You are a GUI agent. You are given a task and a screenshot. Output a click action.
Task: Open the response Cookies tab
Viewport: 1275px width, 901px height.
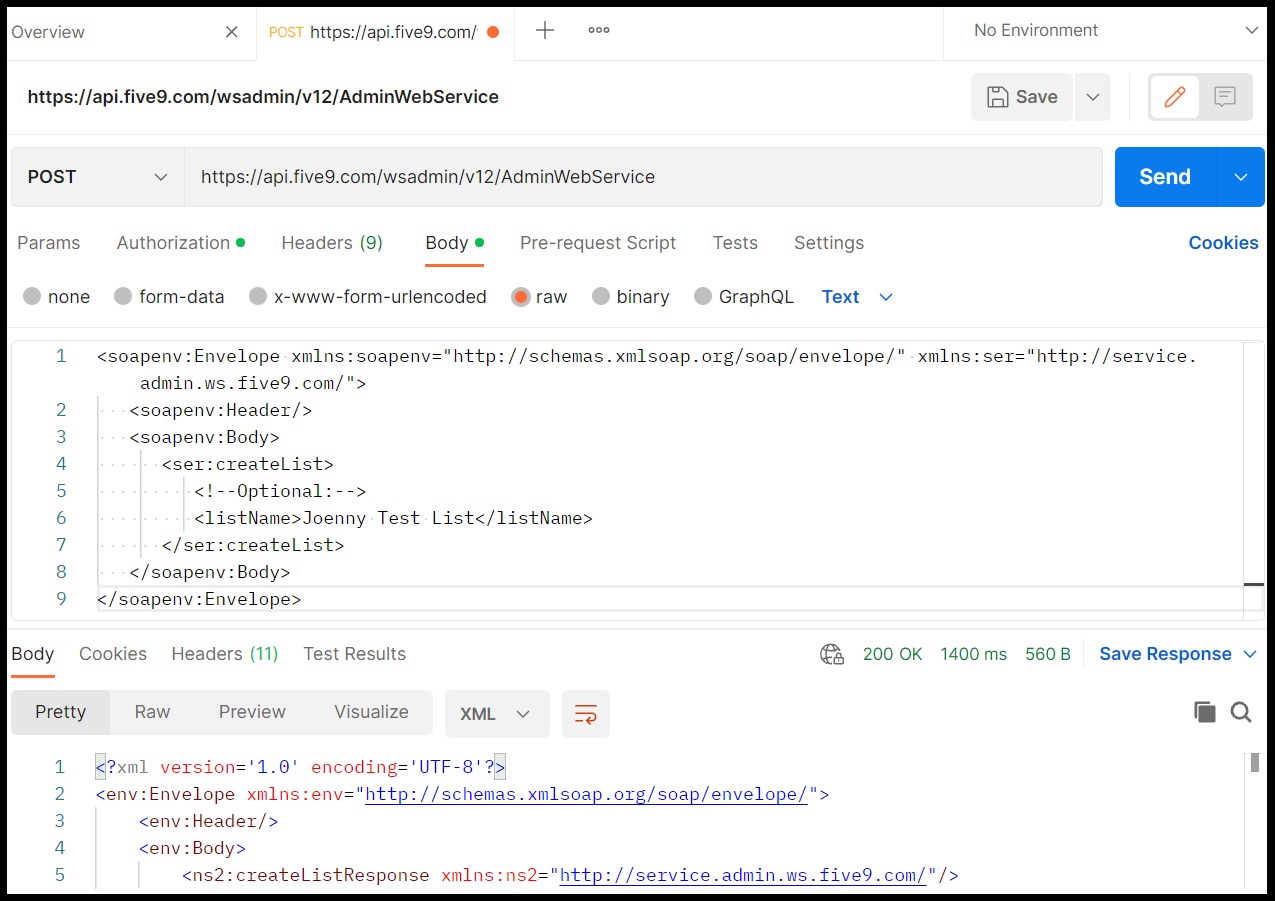pyautogui.click(x=113, y=654)
